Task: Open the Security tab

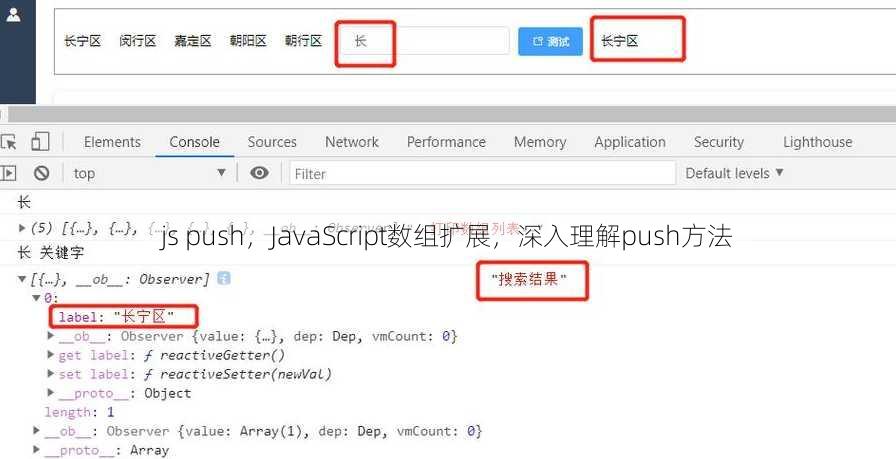Action: [719, 142]
